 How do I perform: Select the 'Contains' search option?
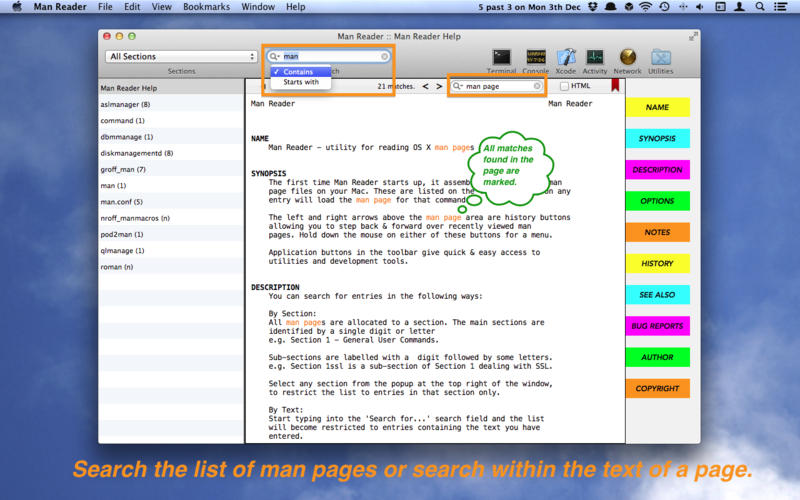click(298, 72)
